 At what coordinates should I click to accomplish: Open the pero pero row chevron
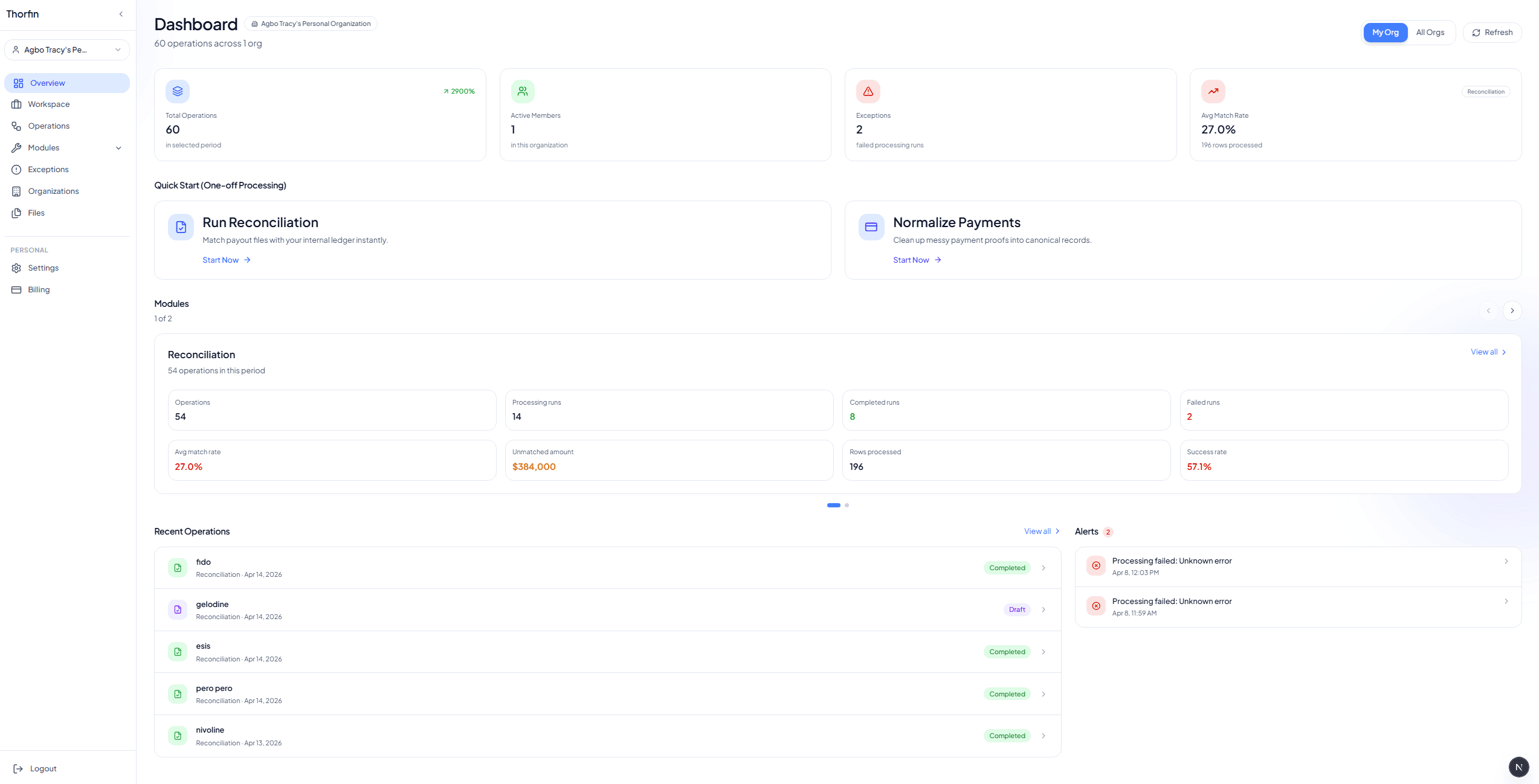pyautogui.click(x=1043, y=694)
